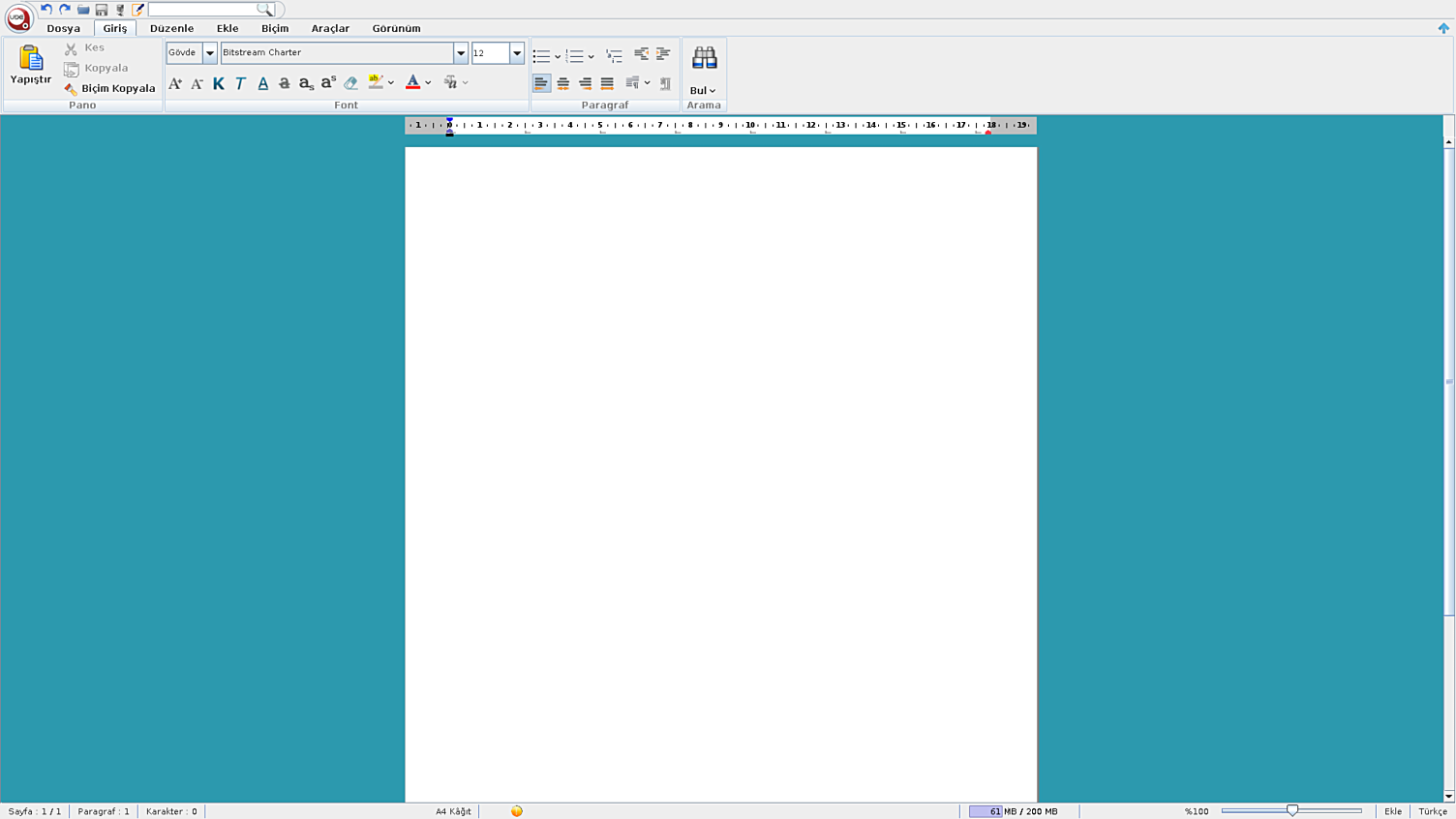Screen dimensions: 1456x819
Task: Click the superscript text icon
Action: pos(328,83)
